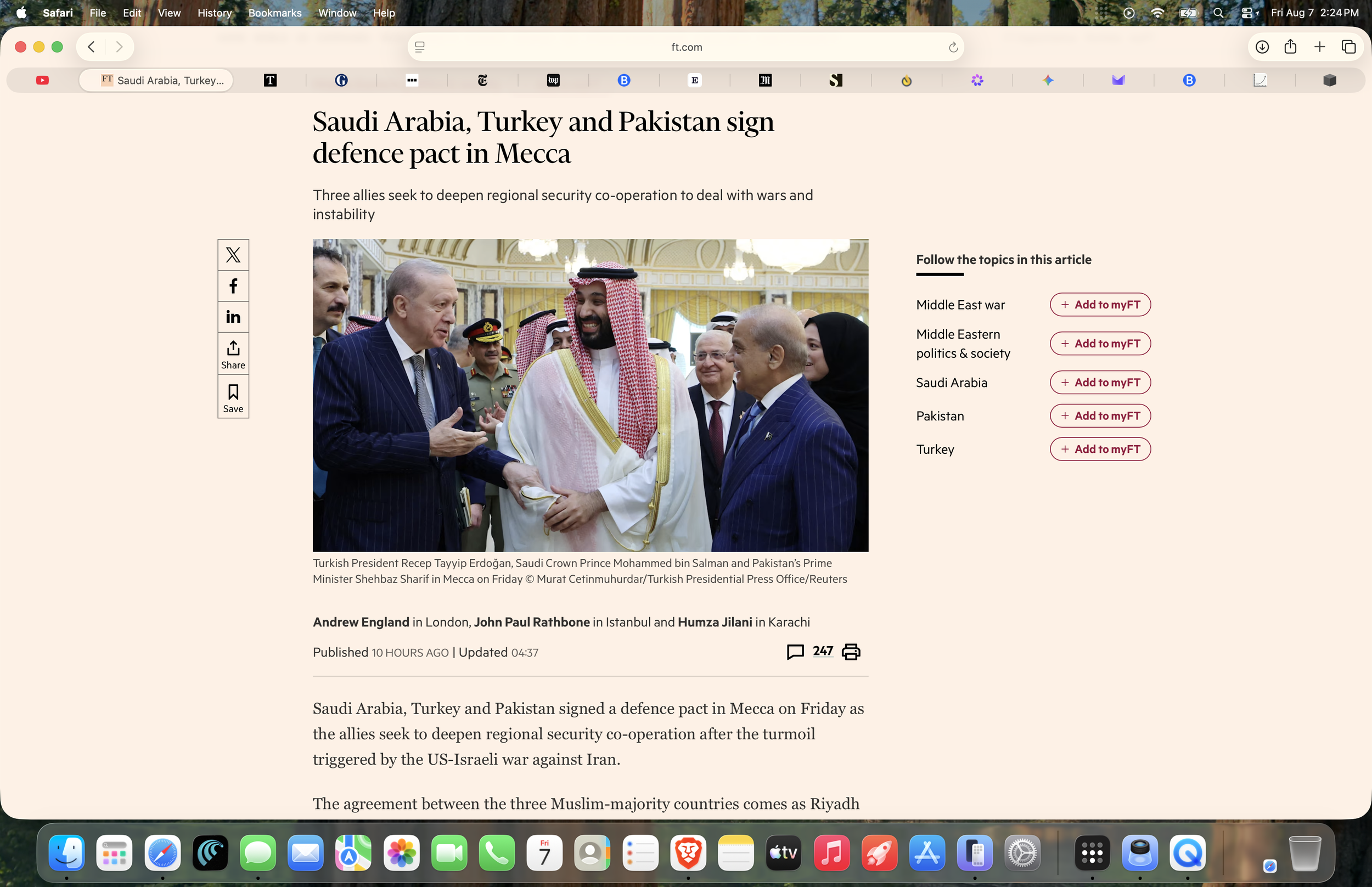This screenshot has width=1372, height=887.
Task: Open the File menu
Action: click(x=98, y=13)
